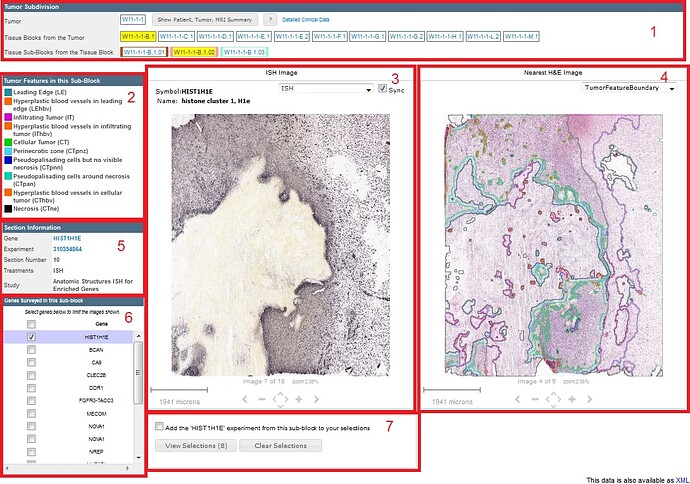Click ISH image pan/recenter control
The width and height of the screenshot is (690, 484).
tap(280, 399)
